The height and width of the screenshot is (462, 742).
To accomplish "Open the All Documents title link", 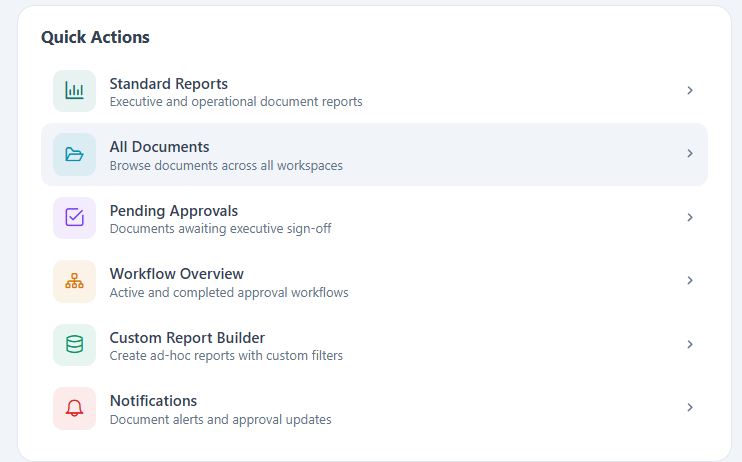I will pos(159,147).
